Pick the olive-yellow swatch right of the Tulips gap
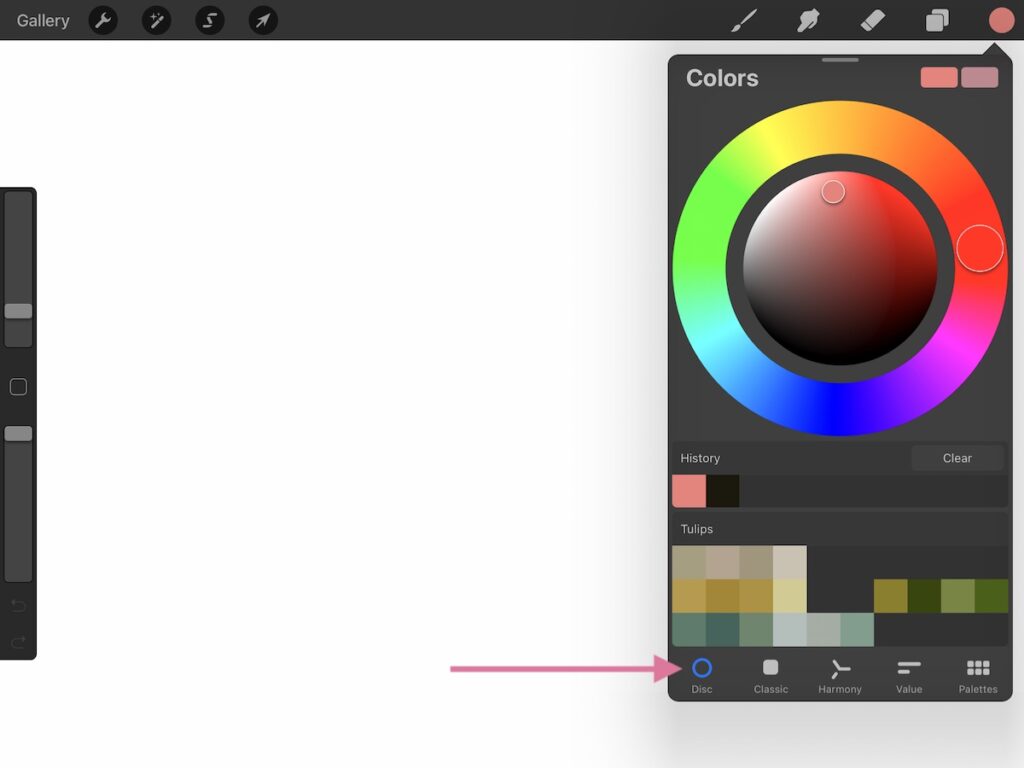 tap(891, 596)
